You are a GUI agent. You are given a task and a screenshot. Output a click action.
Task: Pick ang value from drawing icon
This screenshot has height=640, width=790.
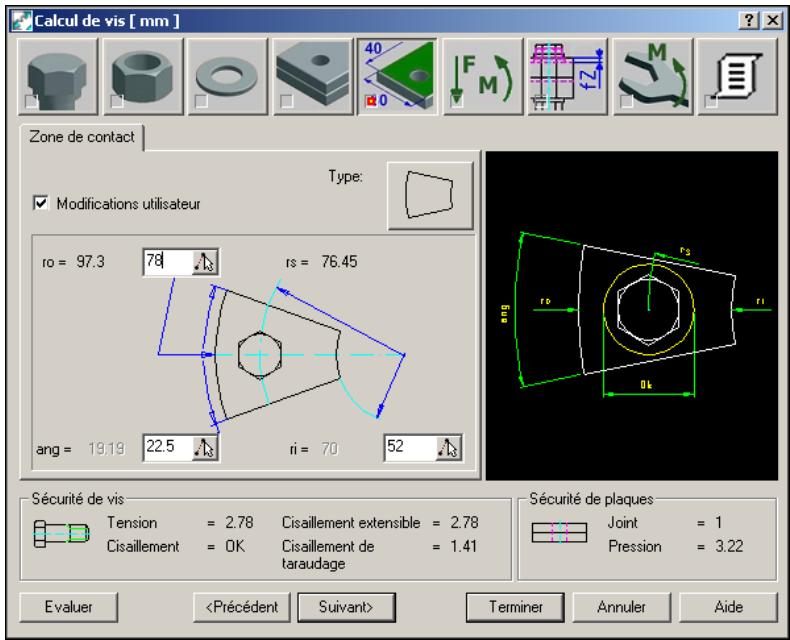(x=205, y=448)
